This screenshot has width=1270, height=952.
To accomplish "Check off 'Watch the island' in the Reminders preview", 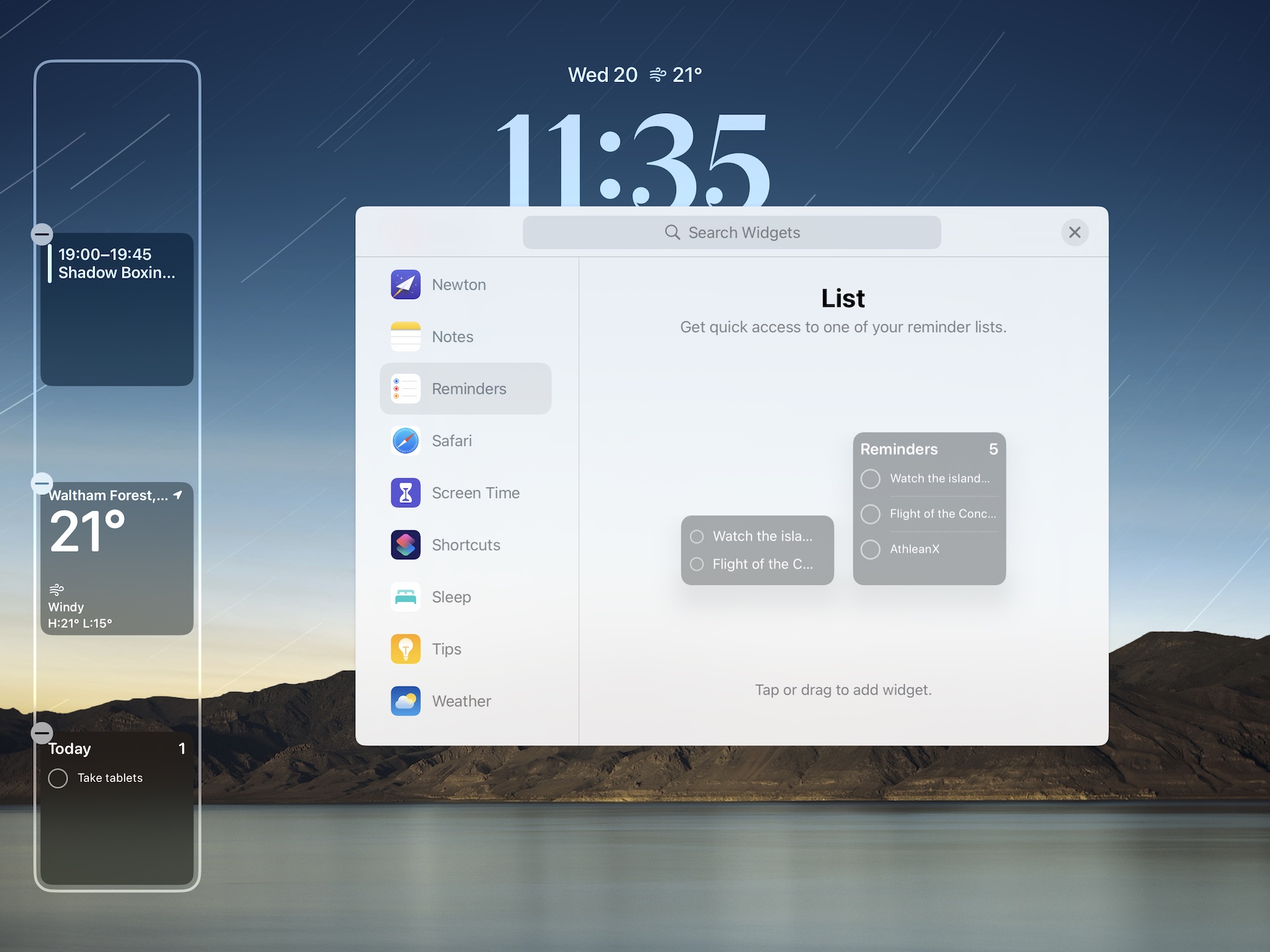I will click(870, 478).
